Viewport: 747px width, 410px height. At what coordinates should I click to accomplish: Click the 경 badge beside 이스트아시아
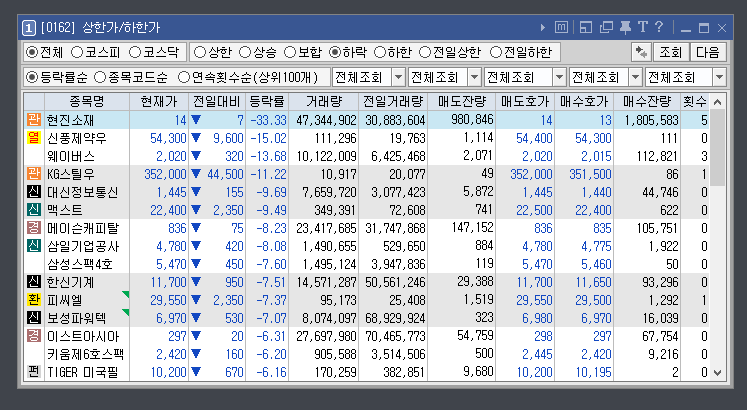point(33,336)
